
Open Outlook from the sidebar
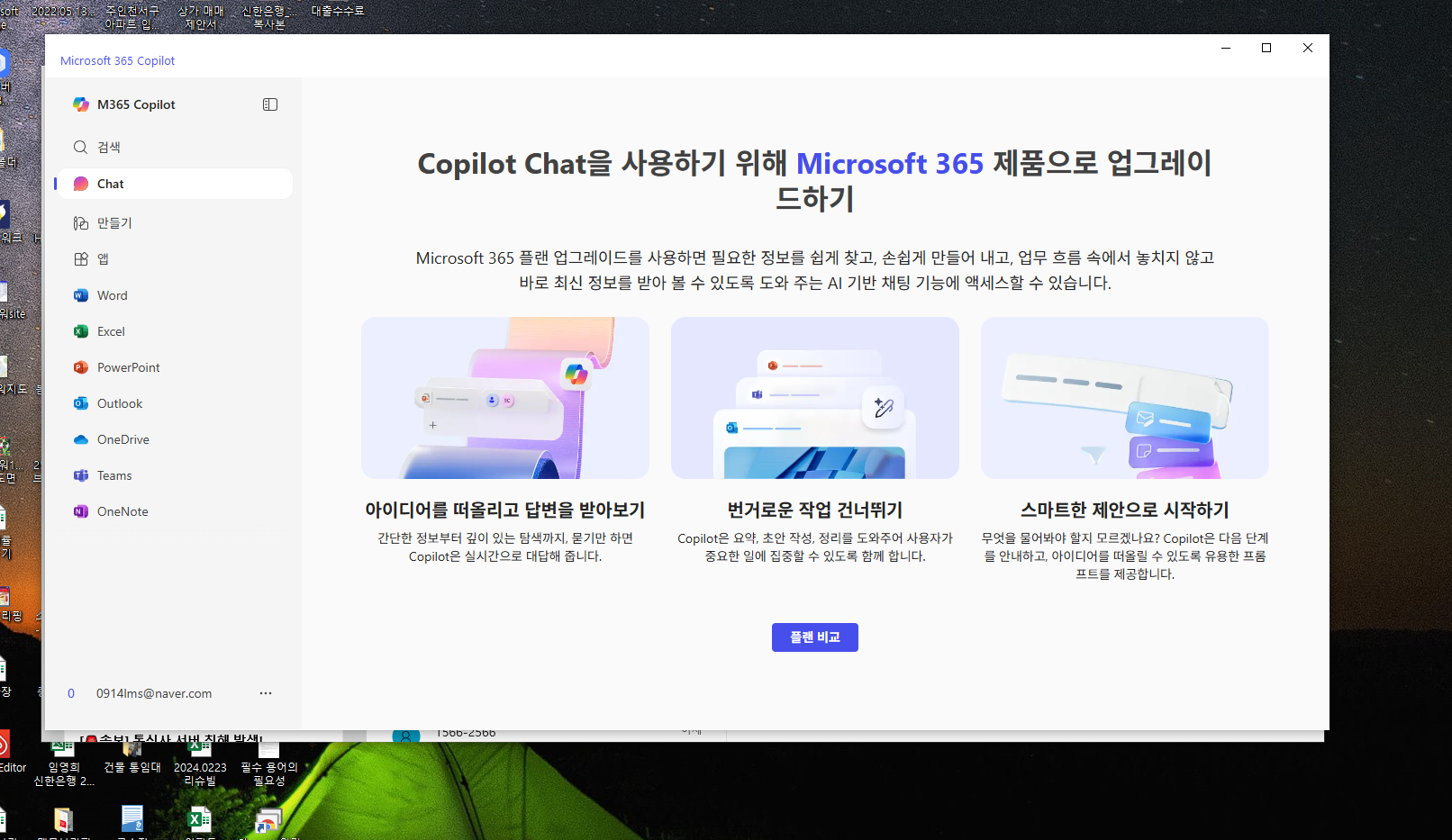click(120, 402)
